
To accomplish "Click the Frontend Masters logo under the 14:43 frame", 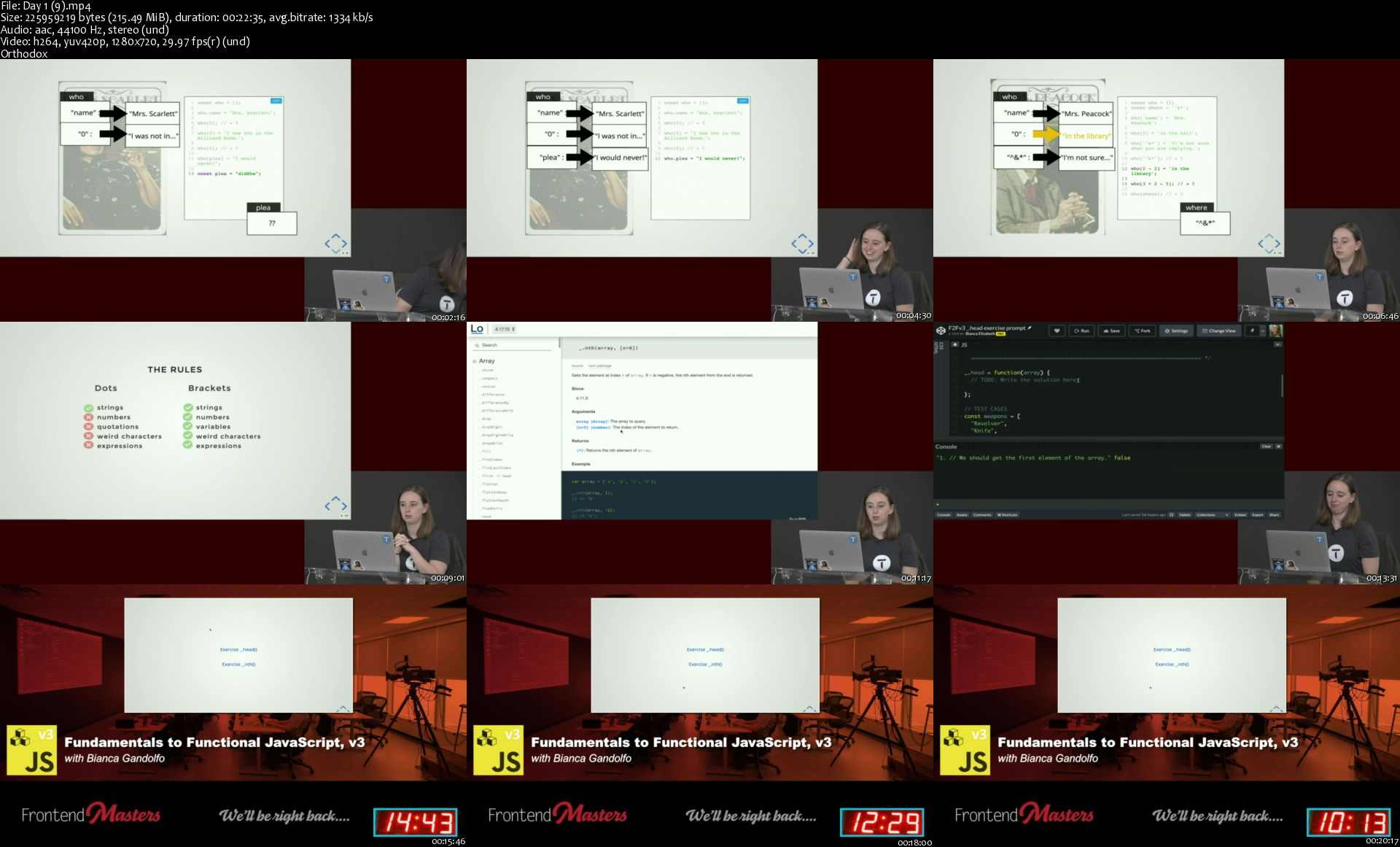I will coord(91,814).
